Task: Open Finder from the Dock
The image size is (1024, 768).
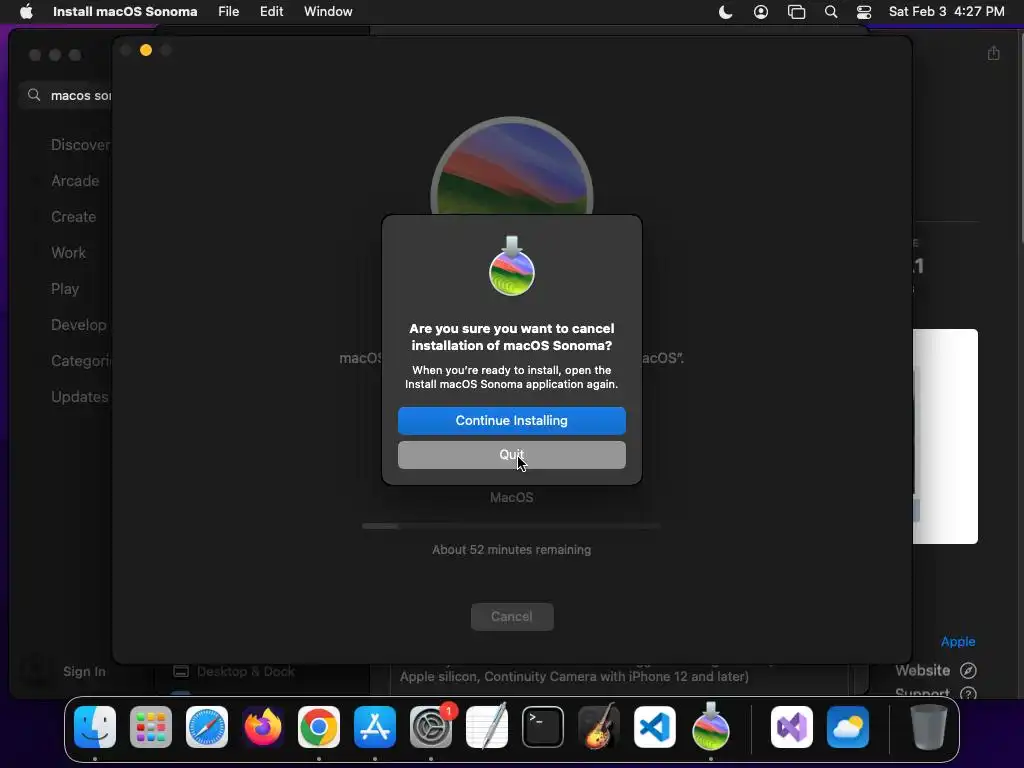Action: pos(95,727)
